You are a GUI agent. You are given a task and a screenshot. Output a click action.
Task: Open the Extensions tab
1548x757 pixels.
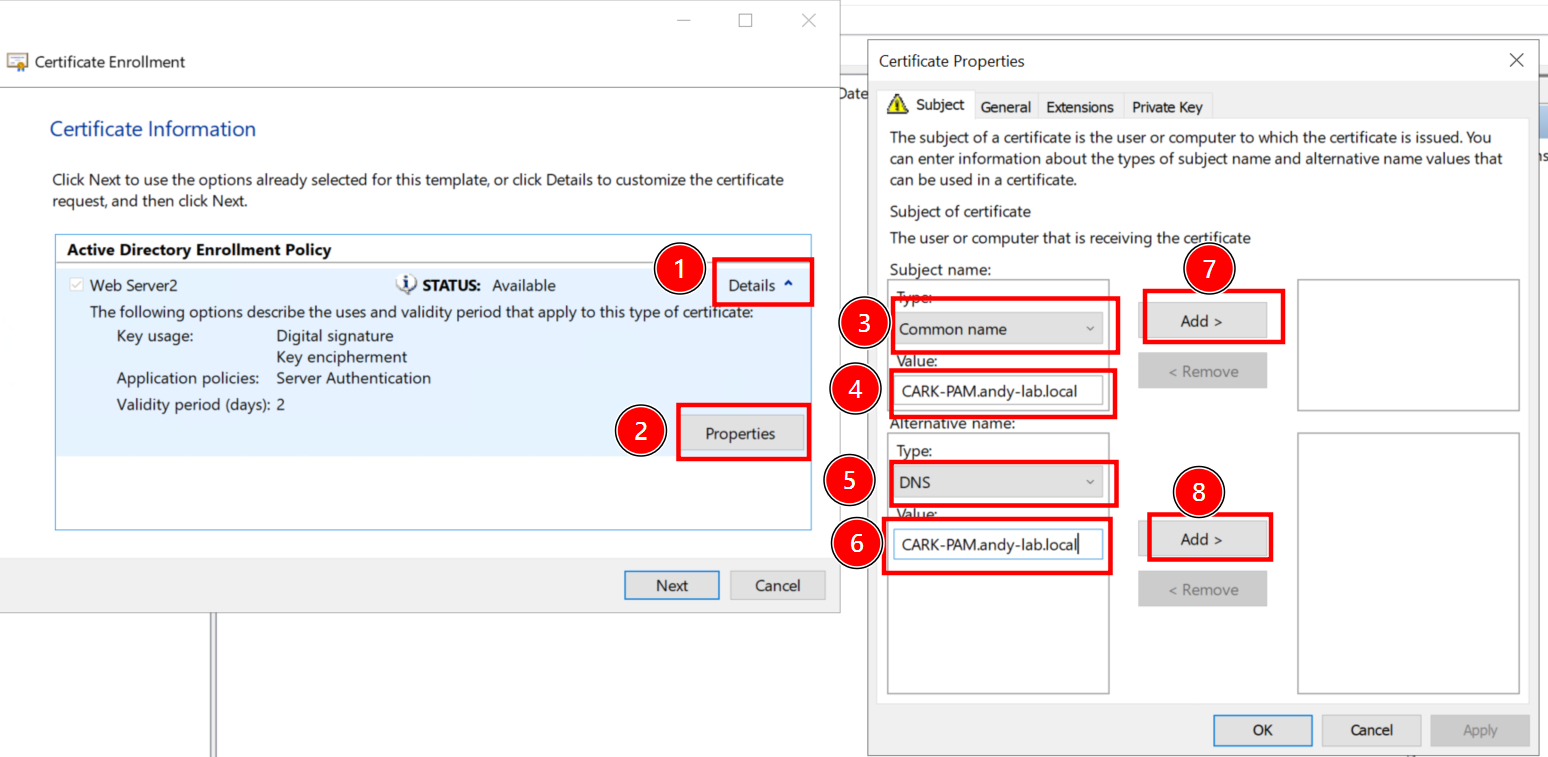pyautogui.click(x=1079, y=107)
